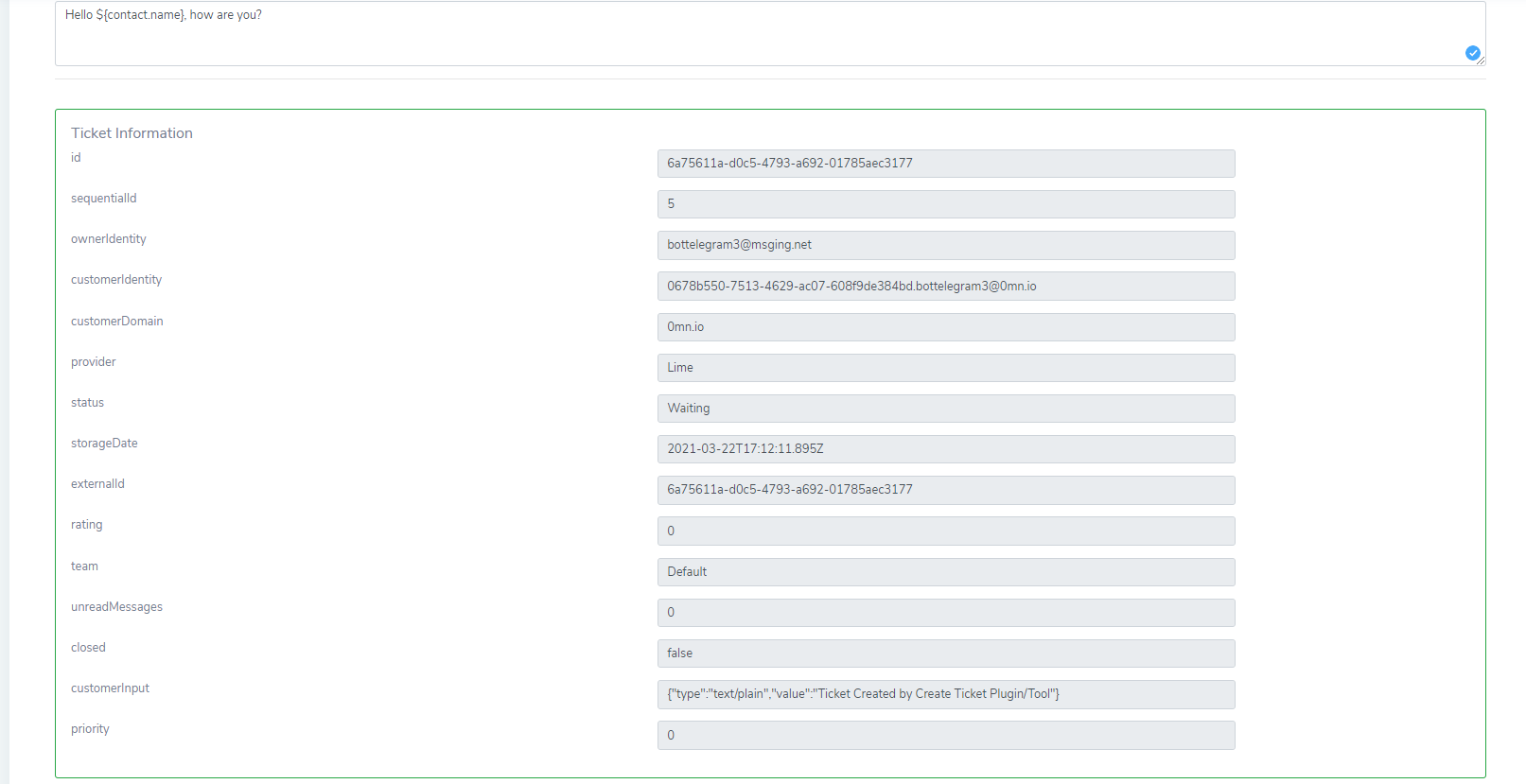Screen dimensions: 1526x784
Task: Click the closed field showing false
Action: (946, 653)
